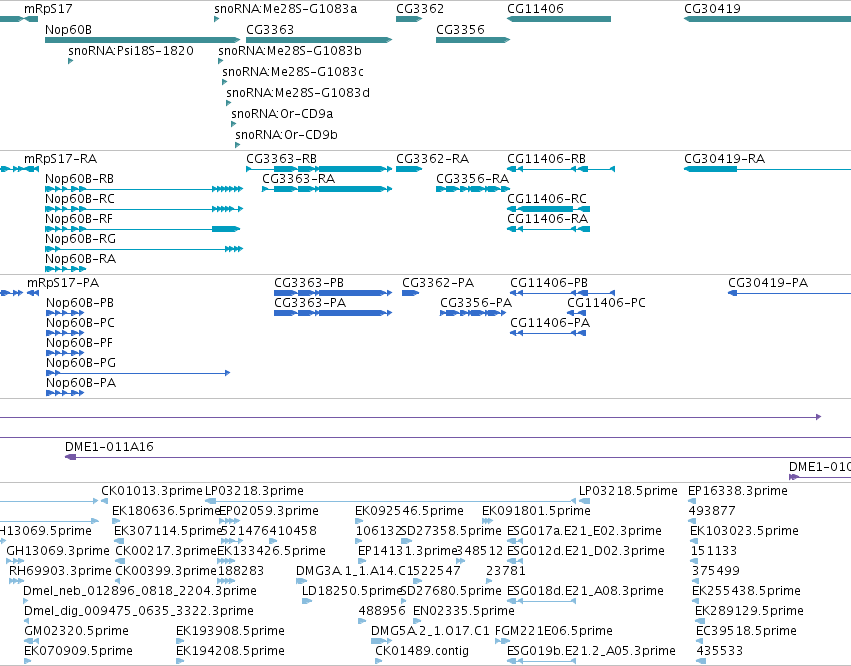
Task: Select Dmel_dig_009475_0635_3322.3prime entry
Action: click(138, 611)
